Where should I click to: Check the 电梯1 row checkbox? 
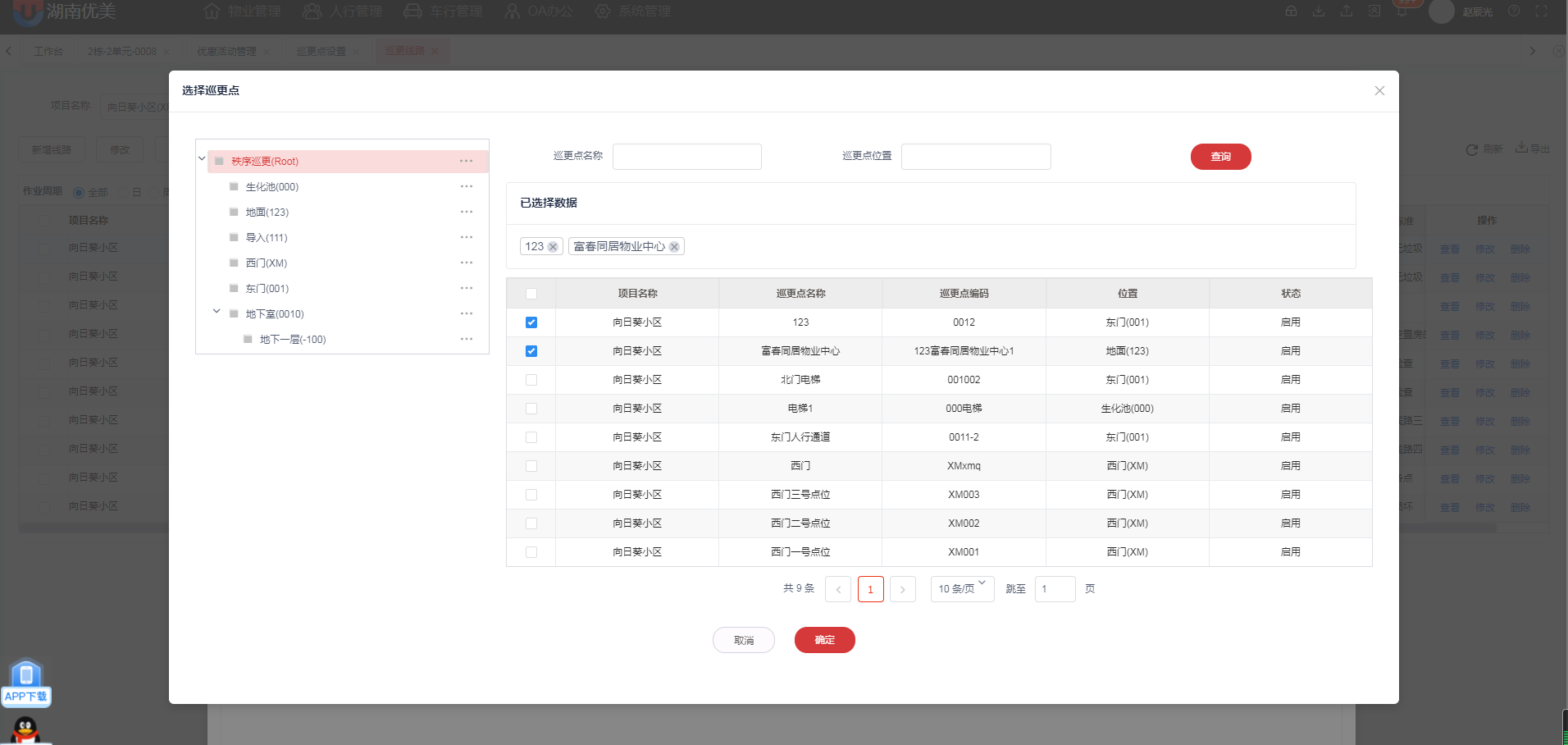point(531,409)
